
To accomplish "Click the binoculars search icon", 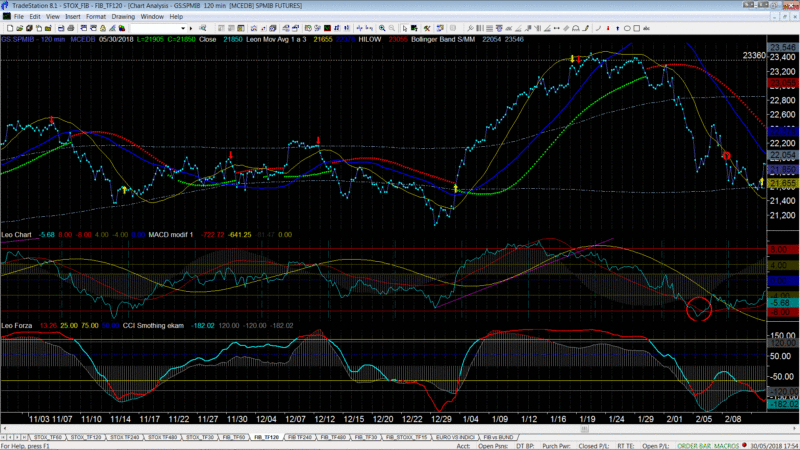I will tap(203, 29).
